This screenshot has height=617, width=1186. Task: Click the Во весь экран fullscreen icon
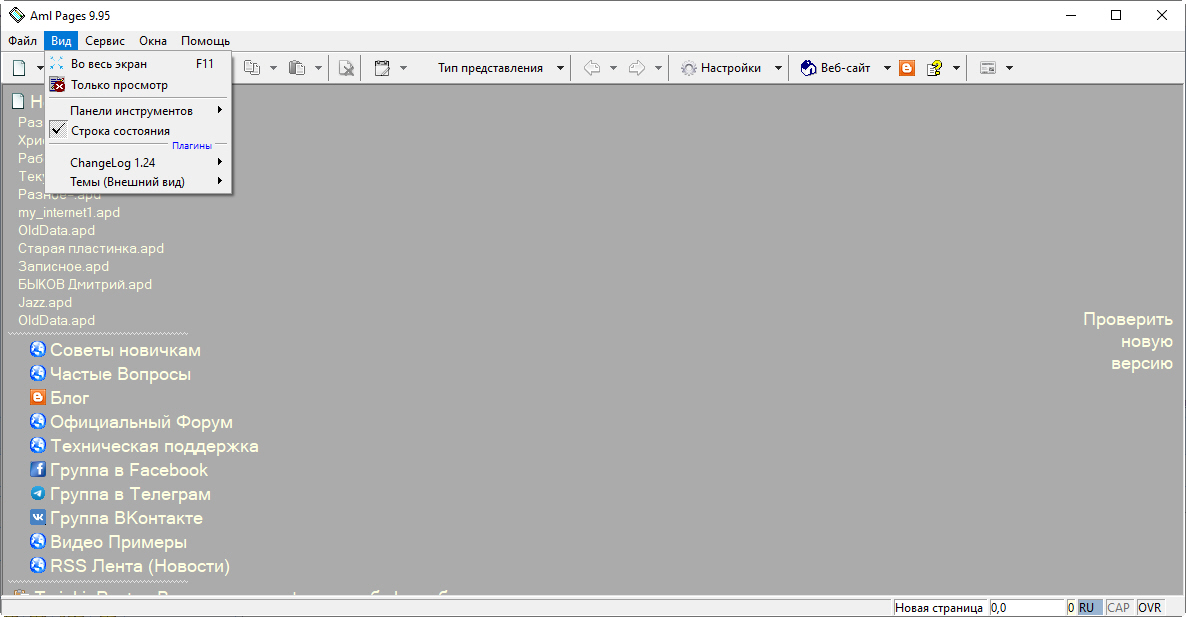pos(57,64)
